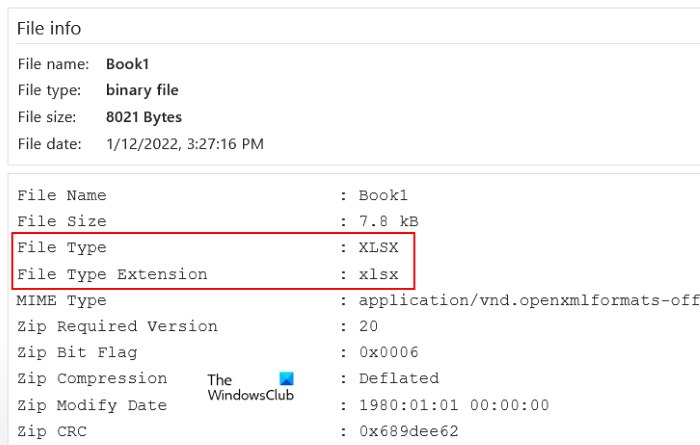This screenshot has width=700, height=445.
Task: Click the "8021 Bytes" file size value
Action: (145, 117)
